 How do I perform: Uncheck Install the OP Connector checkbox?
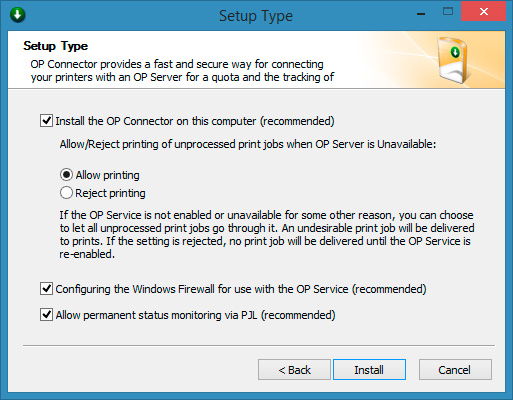click(x=46, y=121)
